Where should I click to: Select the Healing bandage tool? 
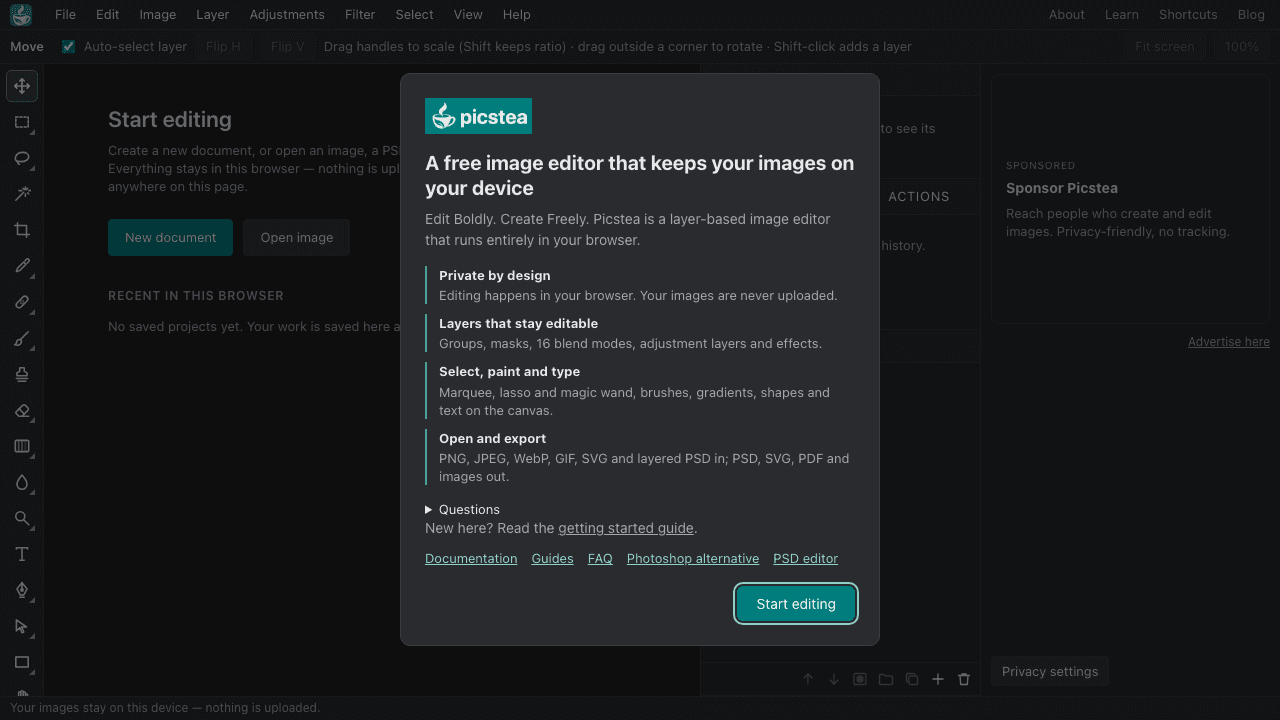[x=22, y=302]
